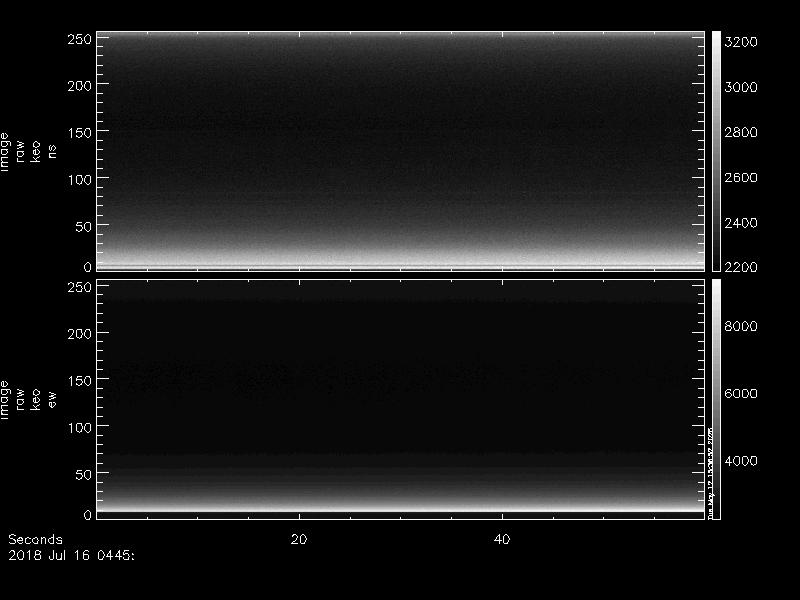Click the 4000 colorbar value label
800x600 pixels.
pos(741,461)
